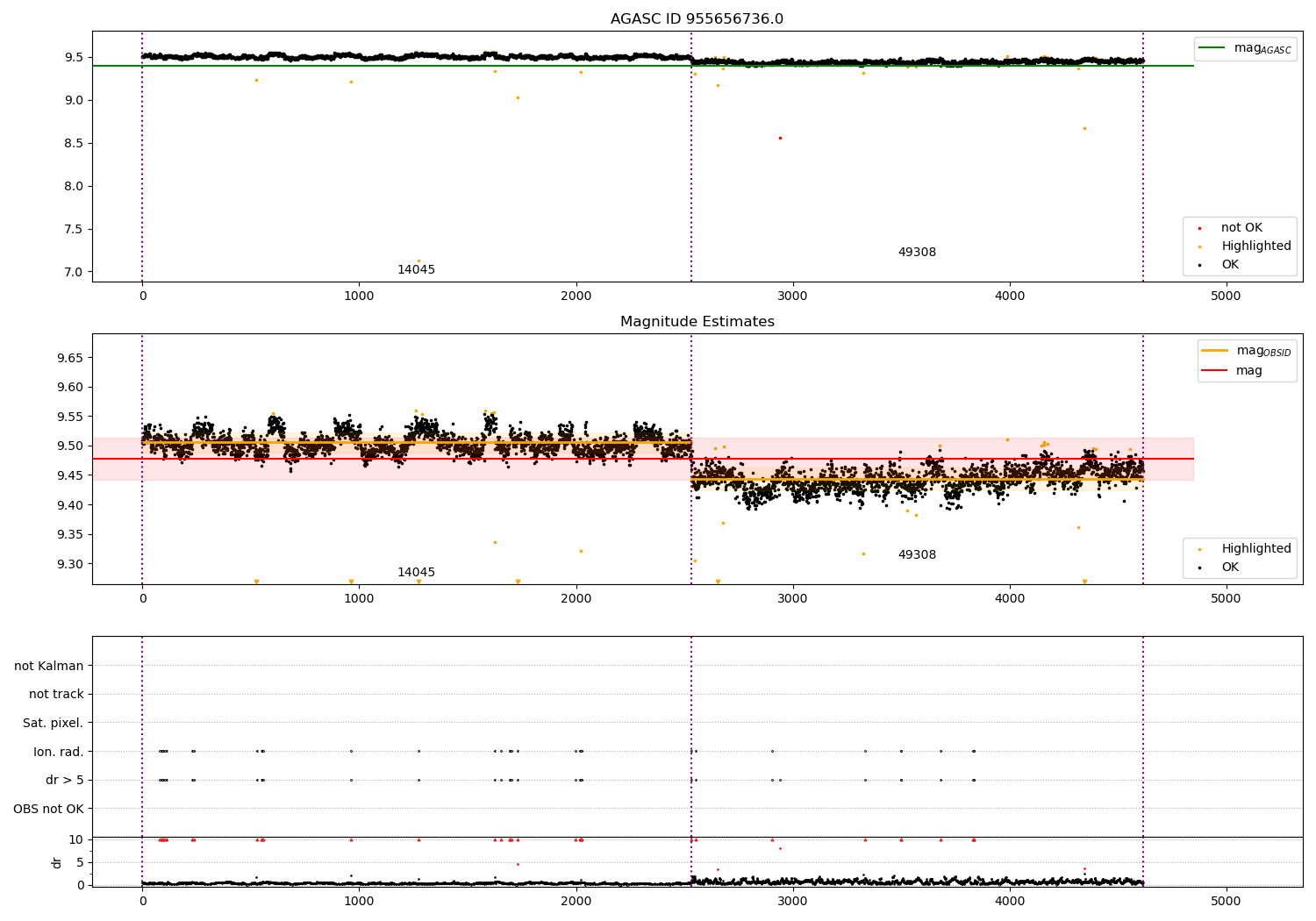The height and width of the screenshot is (921, 1316).
Task: Click the '9.55' y-tick on Magnitude Estimates
Action: [69, 418]
